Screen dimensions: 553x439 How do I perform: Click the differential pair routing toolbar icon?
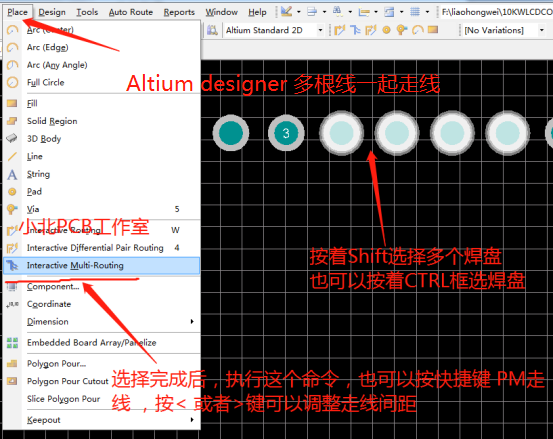click(x=371, y=30)
